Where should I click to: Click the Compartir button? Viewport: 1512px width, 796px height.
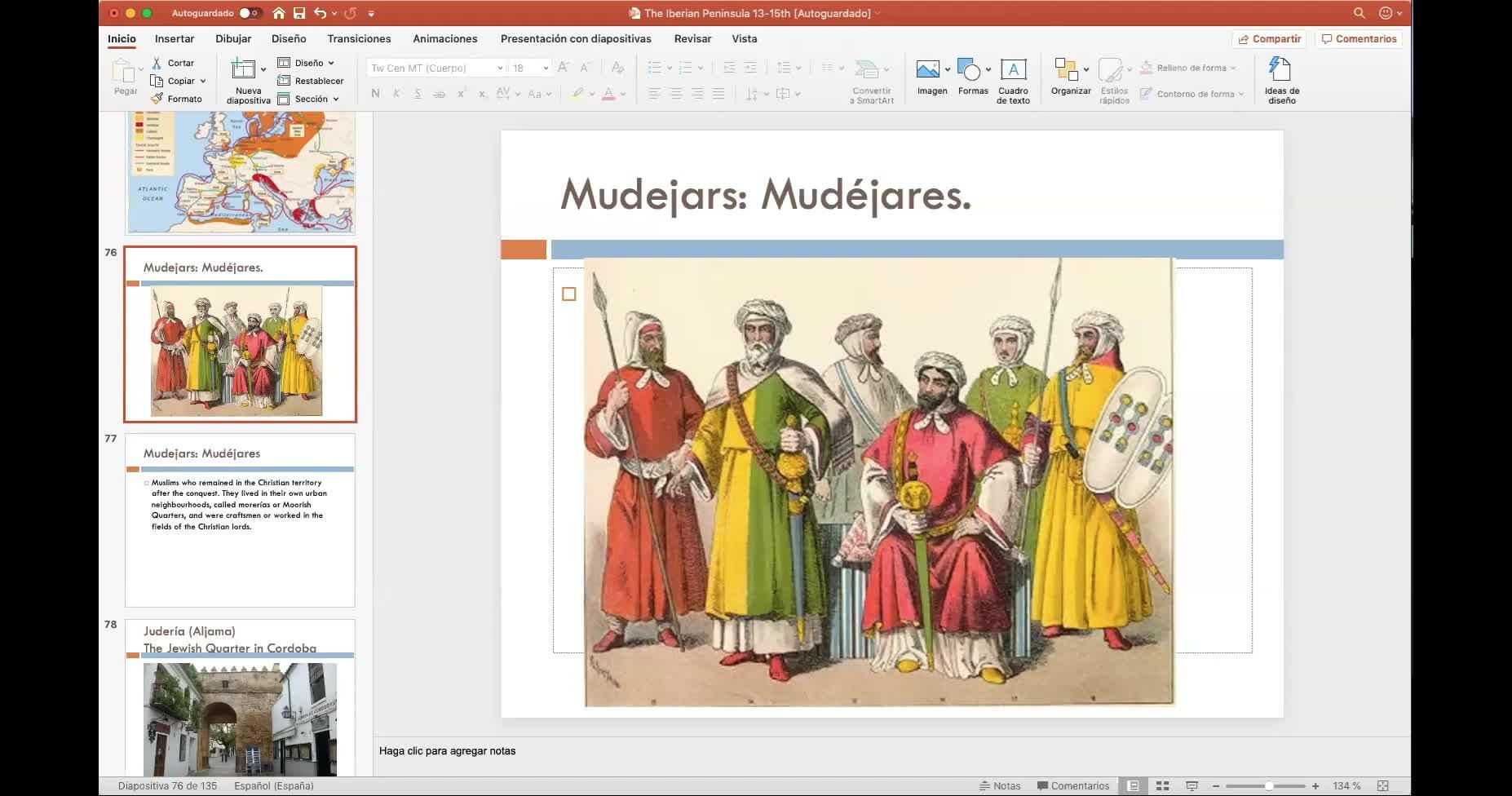click(1269, 38)
